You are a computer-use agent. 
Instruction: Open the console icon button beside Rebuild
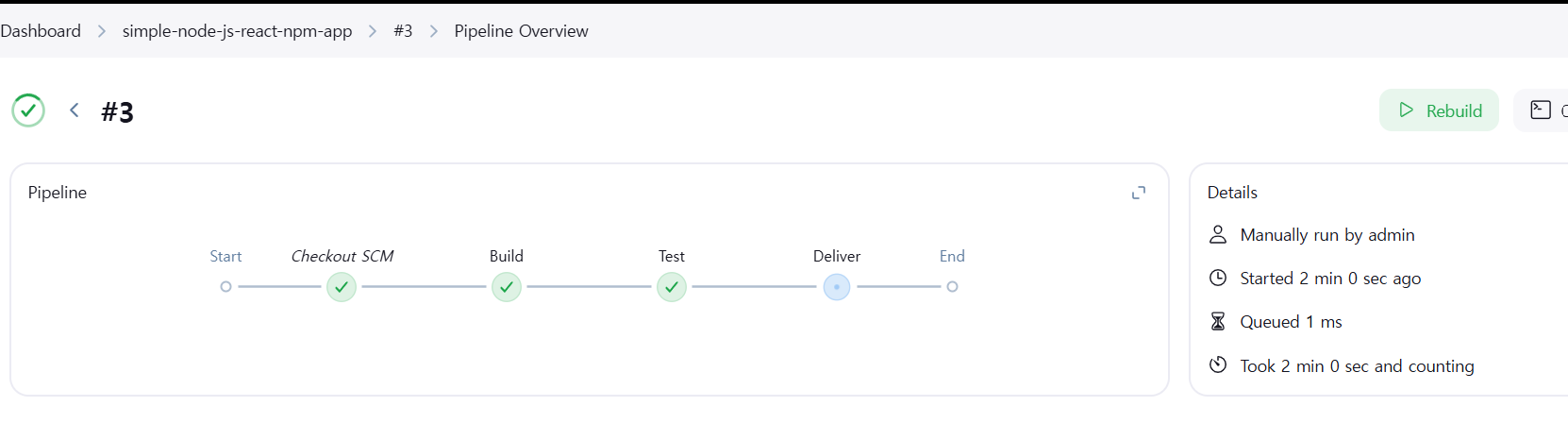1542,110
